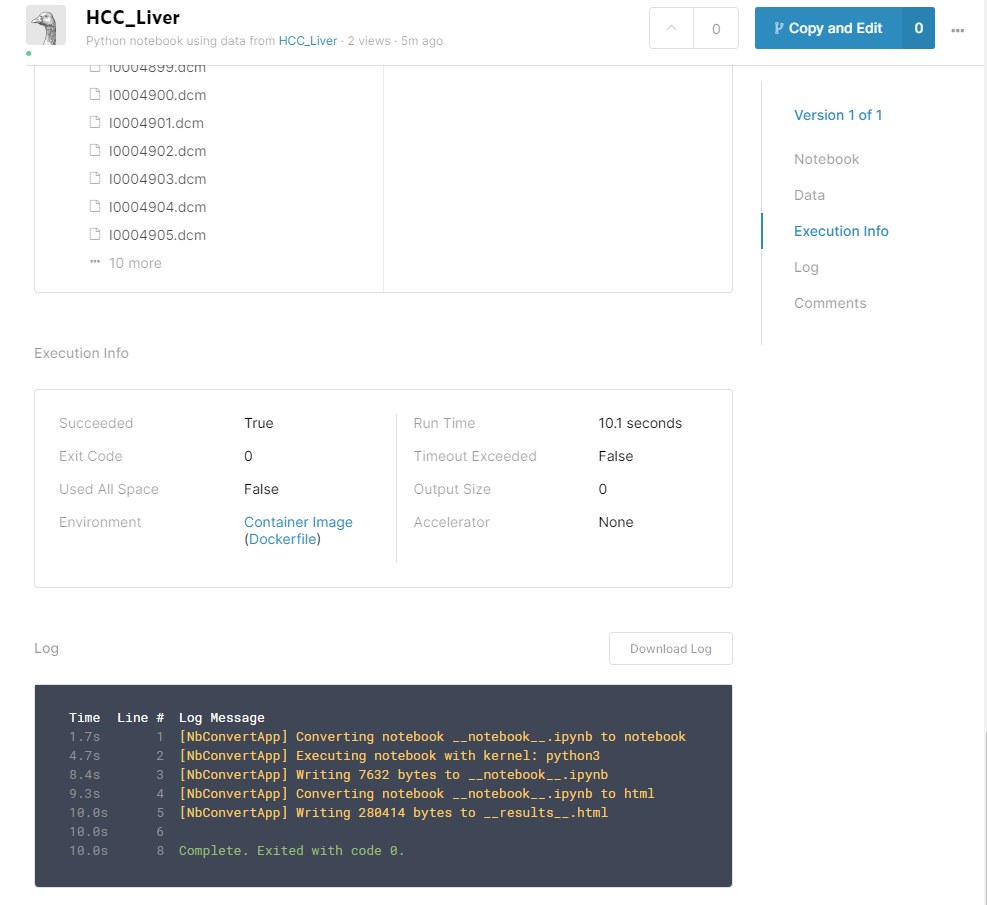The image size is (987, 905).
Task: Click the 'Timeout Exceeded' value False
Action: click(616, 456)
